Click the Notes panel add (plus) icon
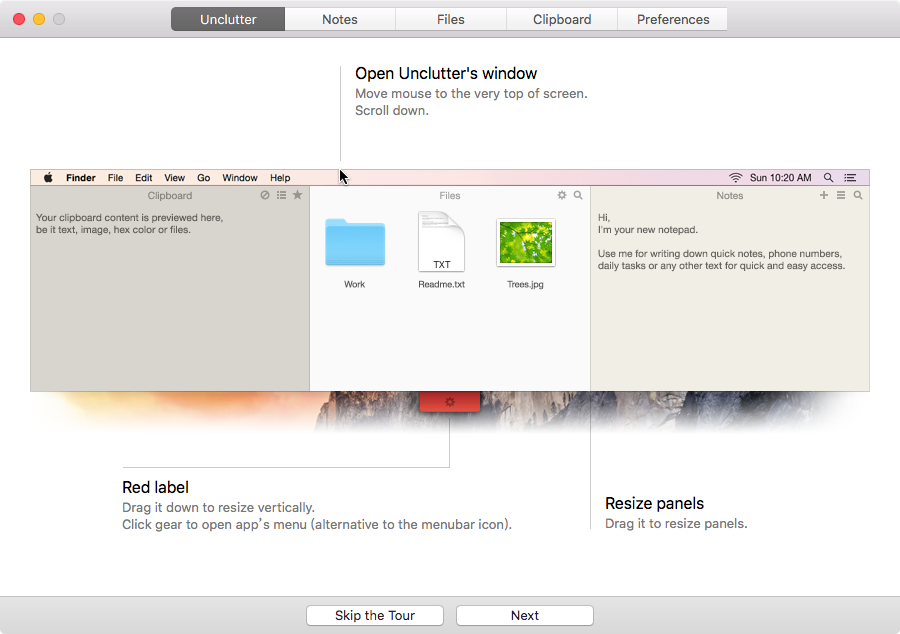The width and height of the screenshot is (900, 634). (x=824, y=195)
